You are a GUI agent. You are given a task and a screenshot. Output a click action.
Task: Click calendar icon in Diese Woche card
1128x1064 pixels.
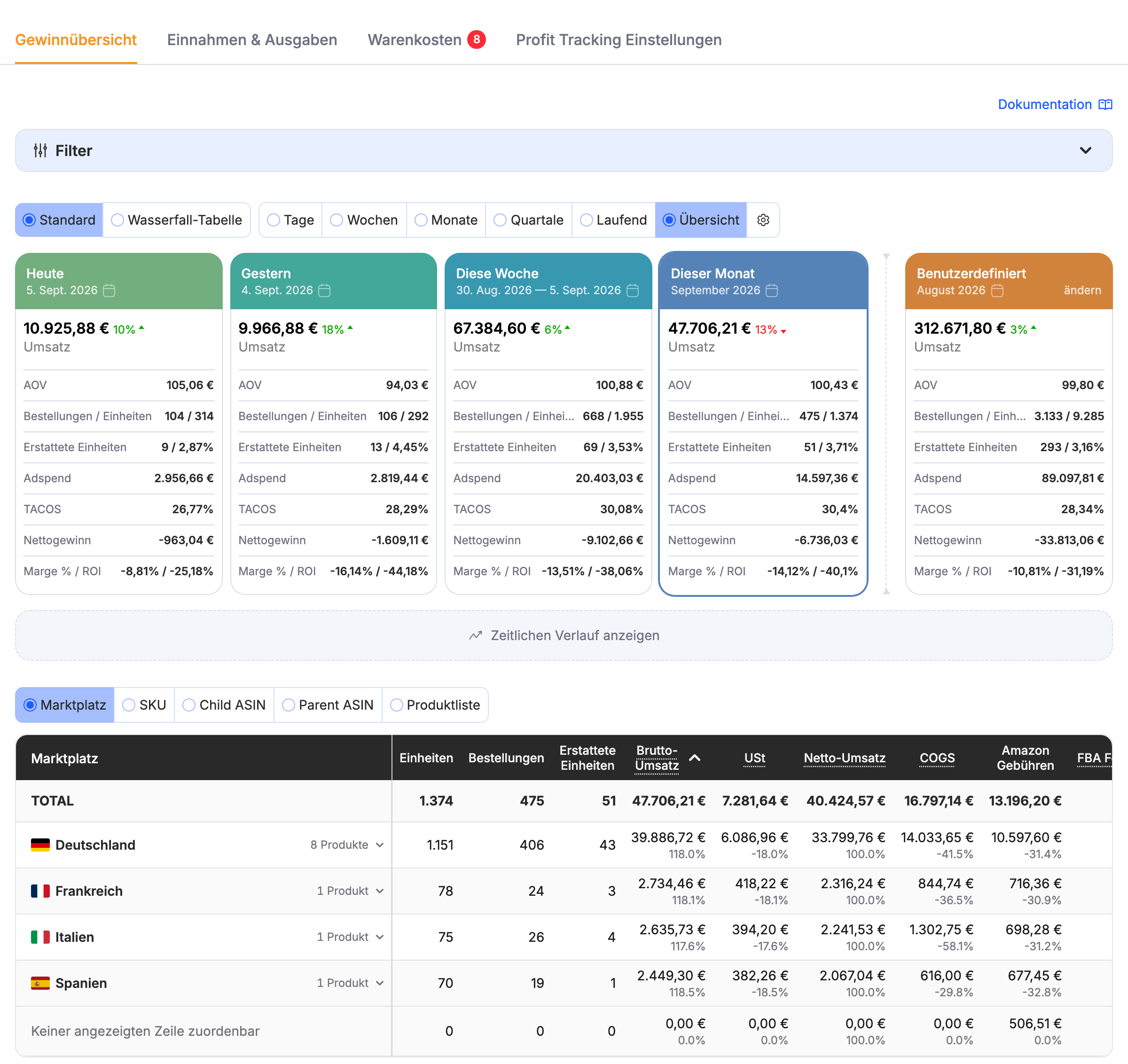click(x=632, y=290)
